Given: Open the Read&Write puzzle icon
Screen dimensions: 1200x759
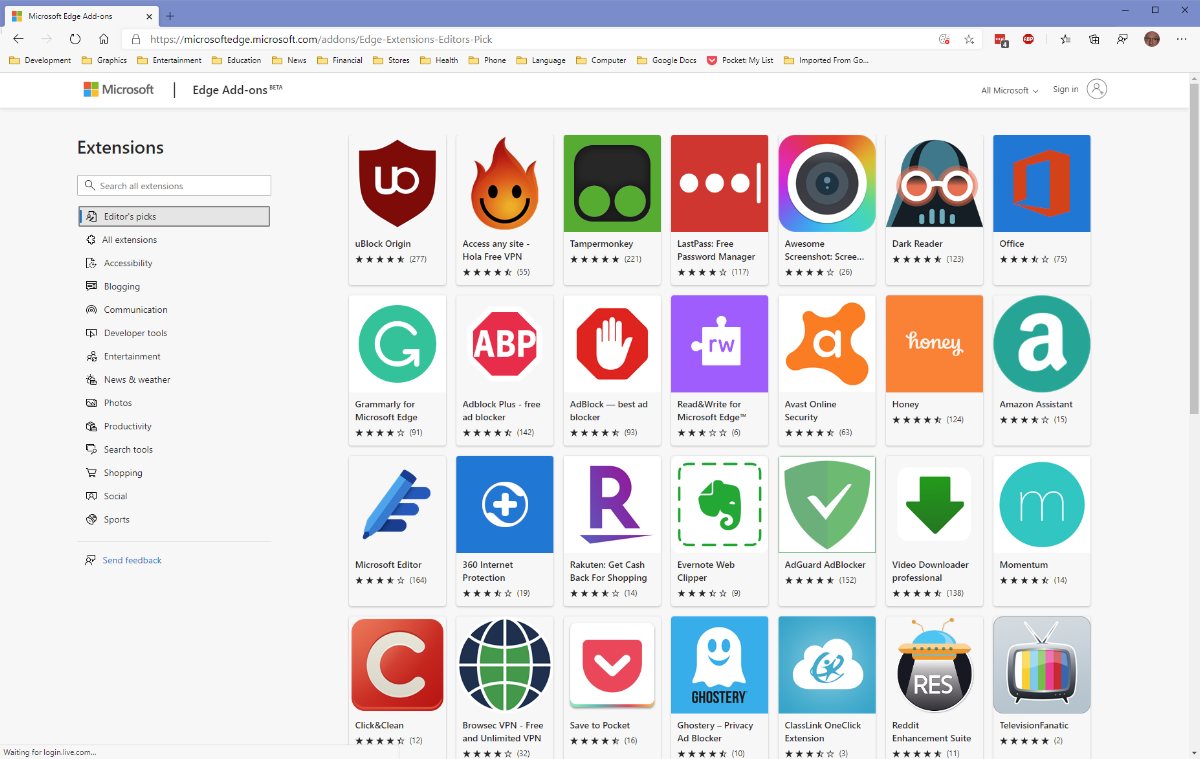Looking at the screenshot, I should point(720,344).
